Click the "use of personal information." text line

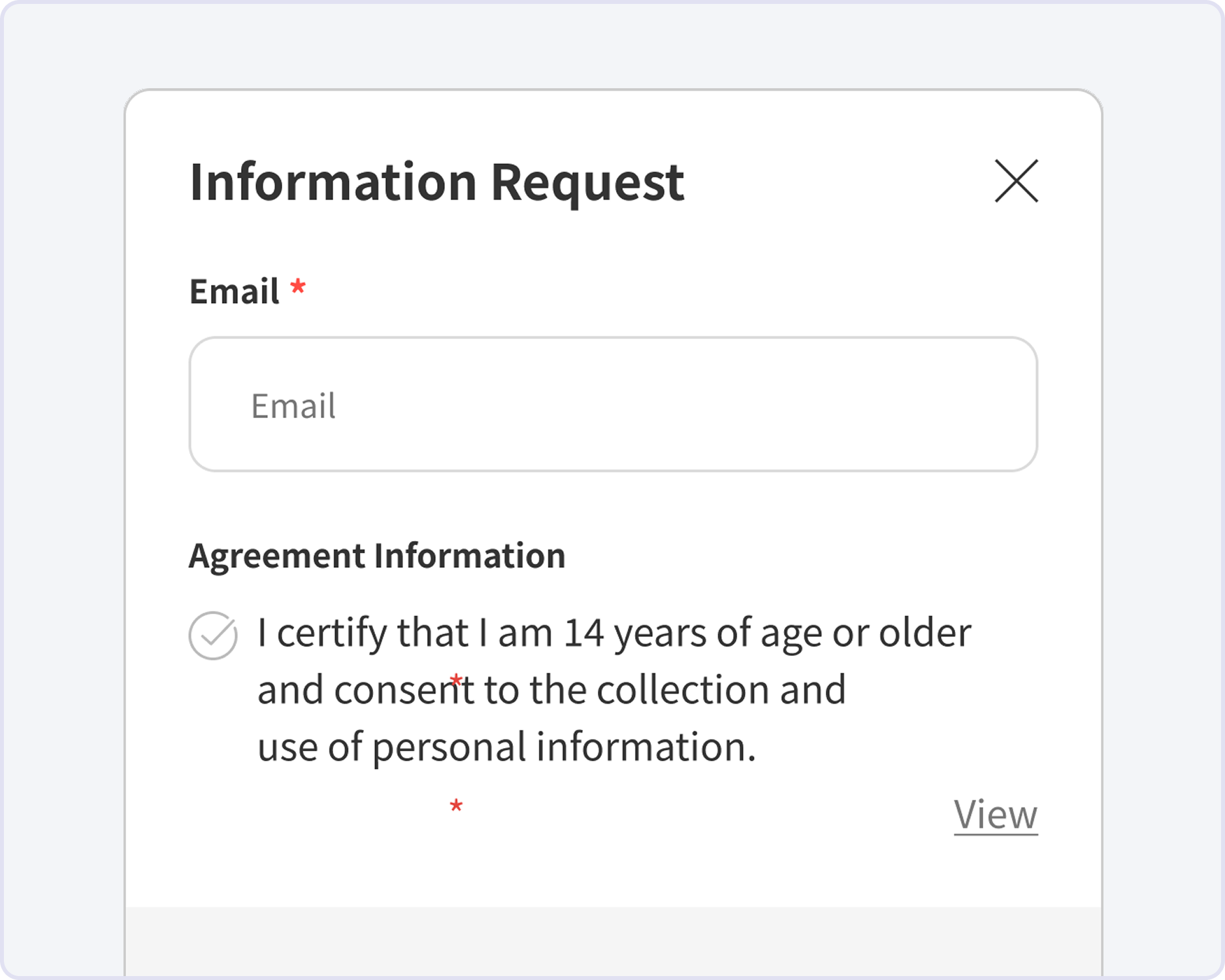(x=506, y=747)
